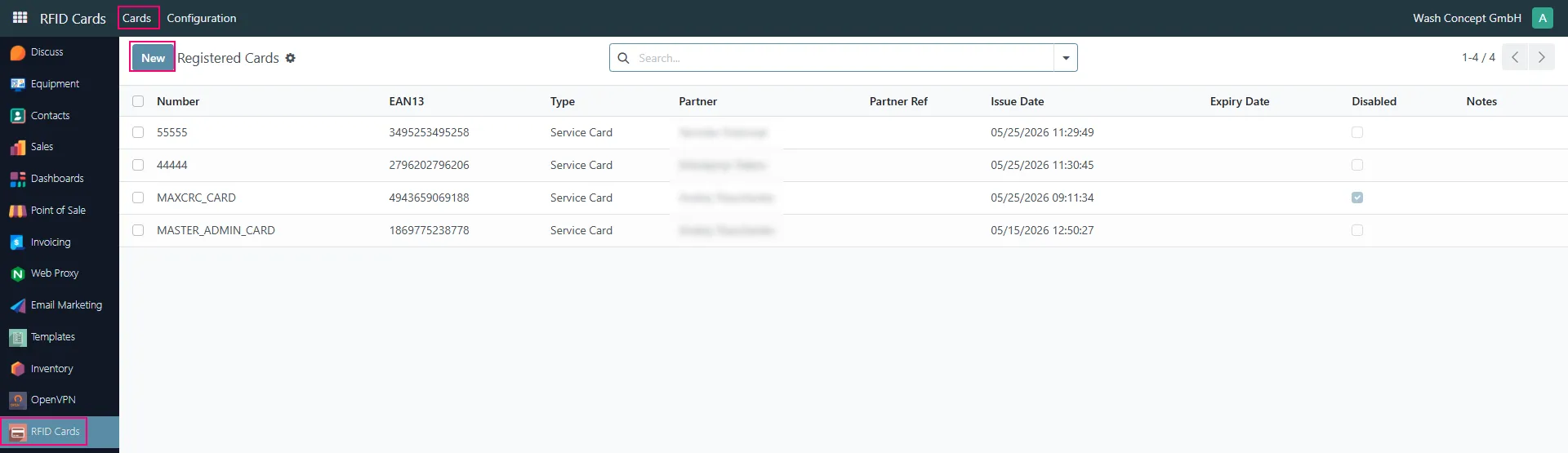
Task: Open Equipment app in sidebar
Action: [60, 84]
